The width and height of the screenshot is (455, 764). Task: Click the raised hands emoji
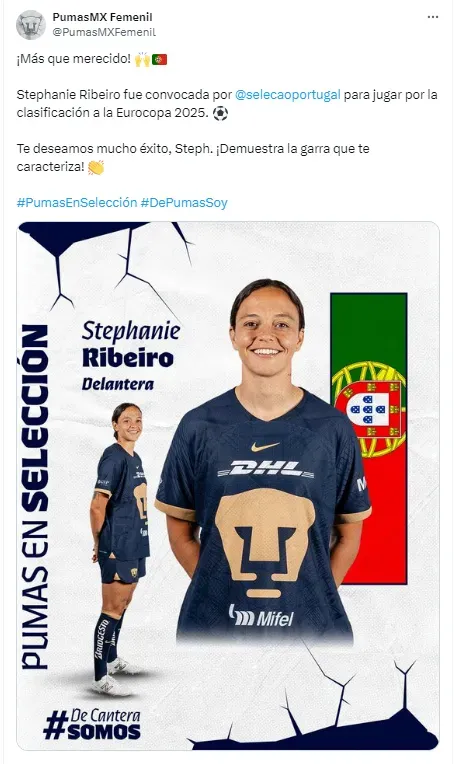(x=142, y=59)
